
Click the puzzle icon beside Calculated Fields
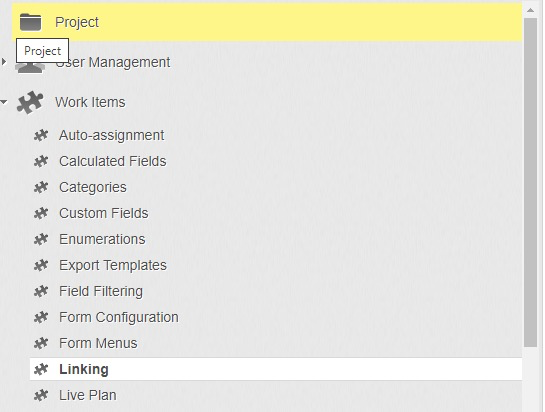click(x=41, y=161)
